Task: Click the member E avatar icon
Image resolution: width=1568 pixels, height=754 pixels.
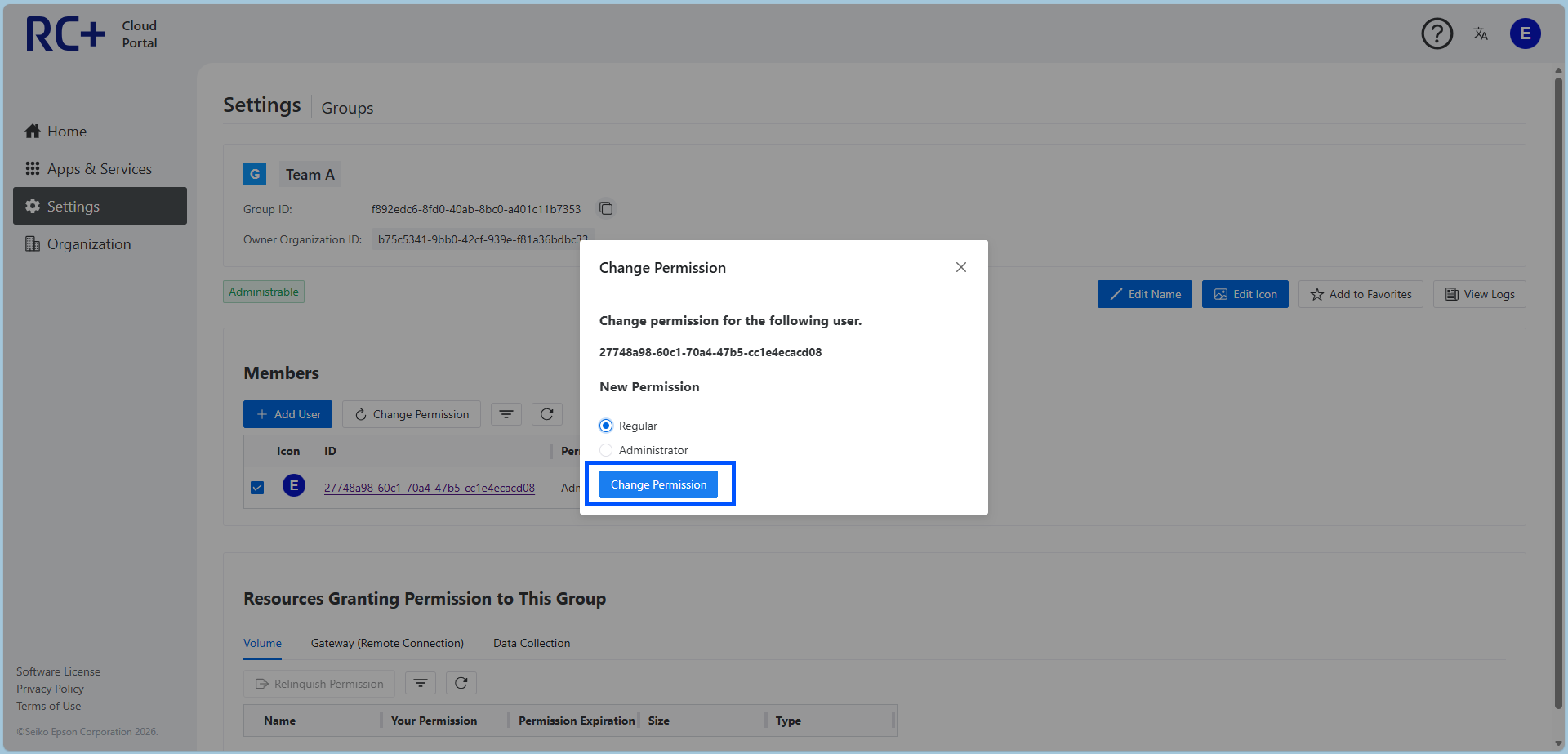Action: (294, 485)
